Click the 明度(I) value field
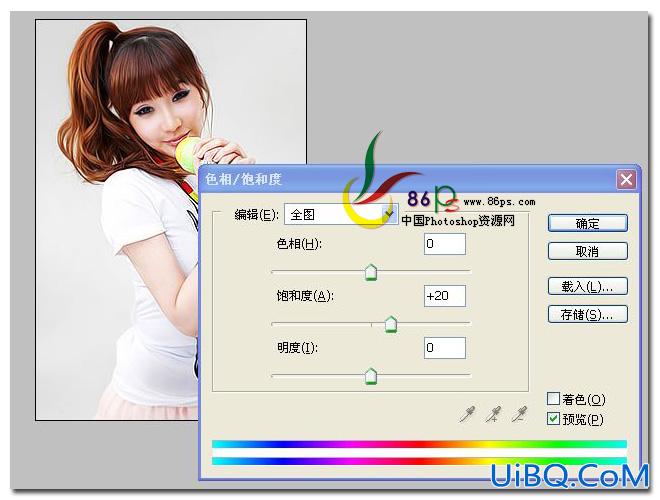The width and height of the screenshot is (660, 500). click(x=445, y=348)
